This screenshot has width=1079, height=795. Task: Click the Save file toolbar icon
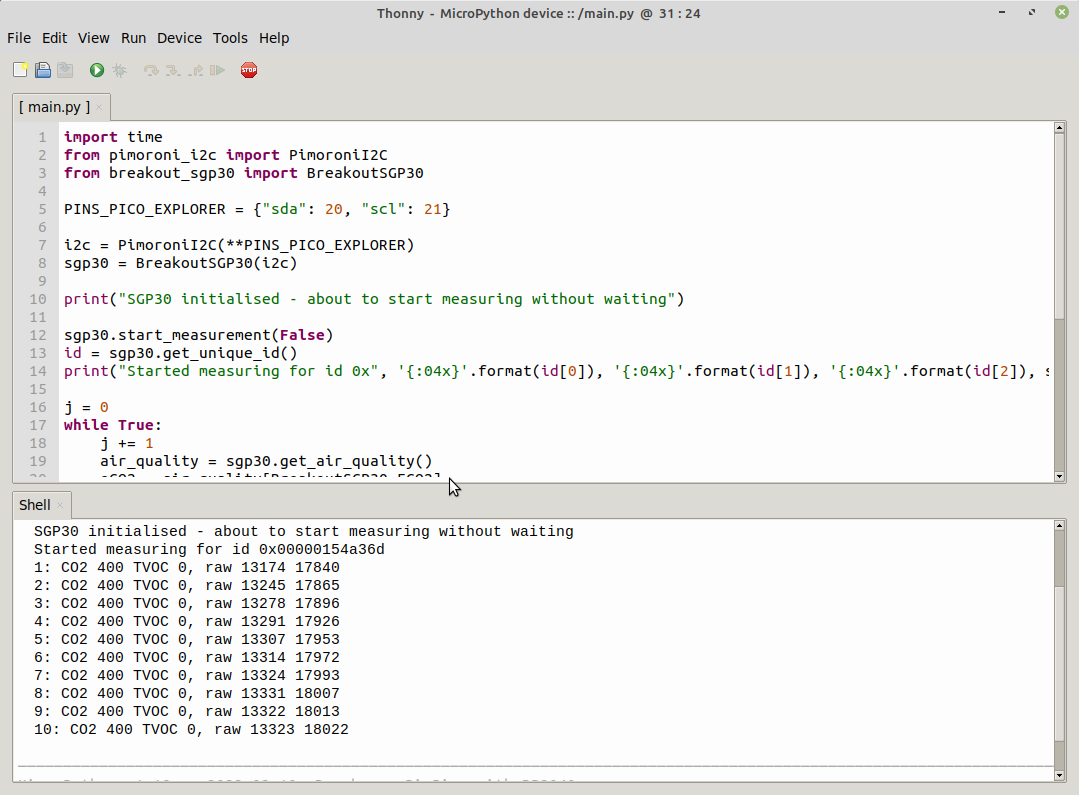tap(65, 70)
